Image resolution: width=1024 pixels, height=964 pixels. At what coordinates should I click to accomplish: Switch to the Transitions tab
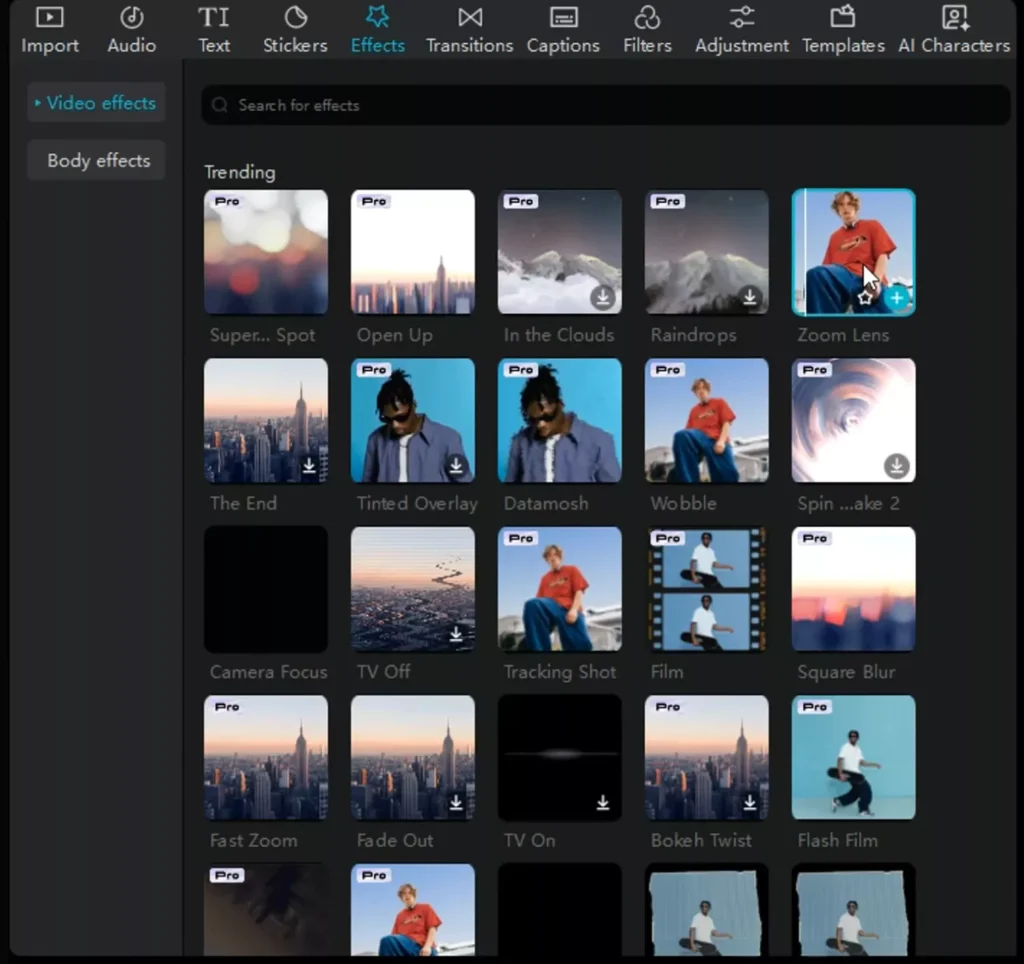(x=469, y=30)
